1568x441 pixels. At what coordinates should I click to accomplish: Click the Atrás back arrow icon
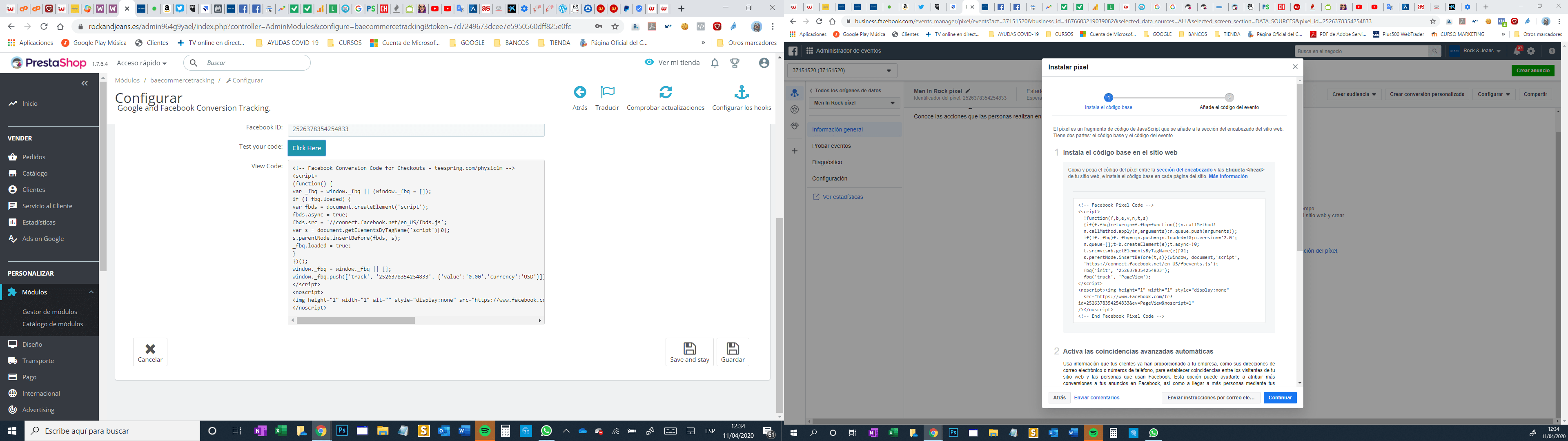coord(580,92)
